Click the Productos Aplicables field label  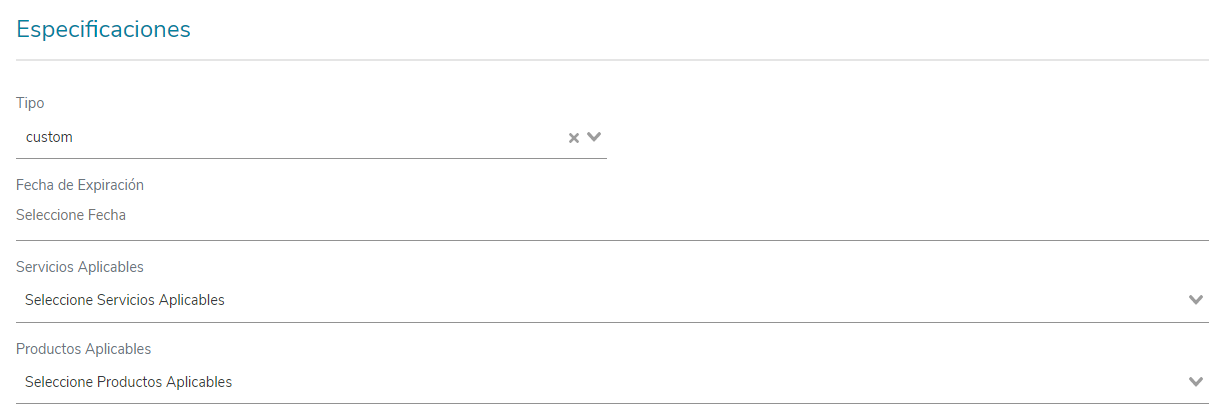pos(84,349)
